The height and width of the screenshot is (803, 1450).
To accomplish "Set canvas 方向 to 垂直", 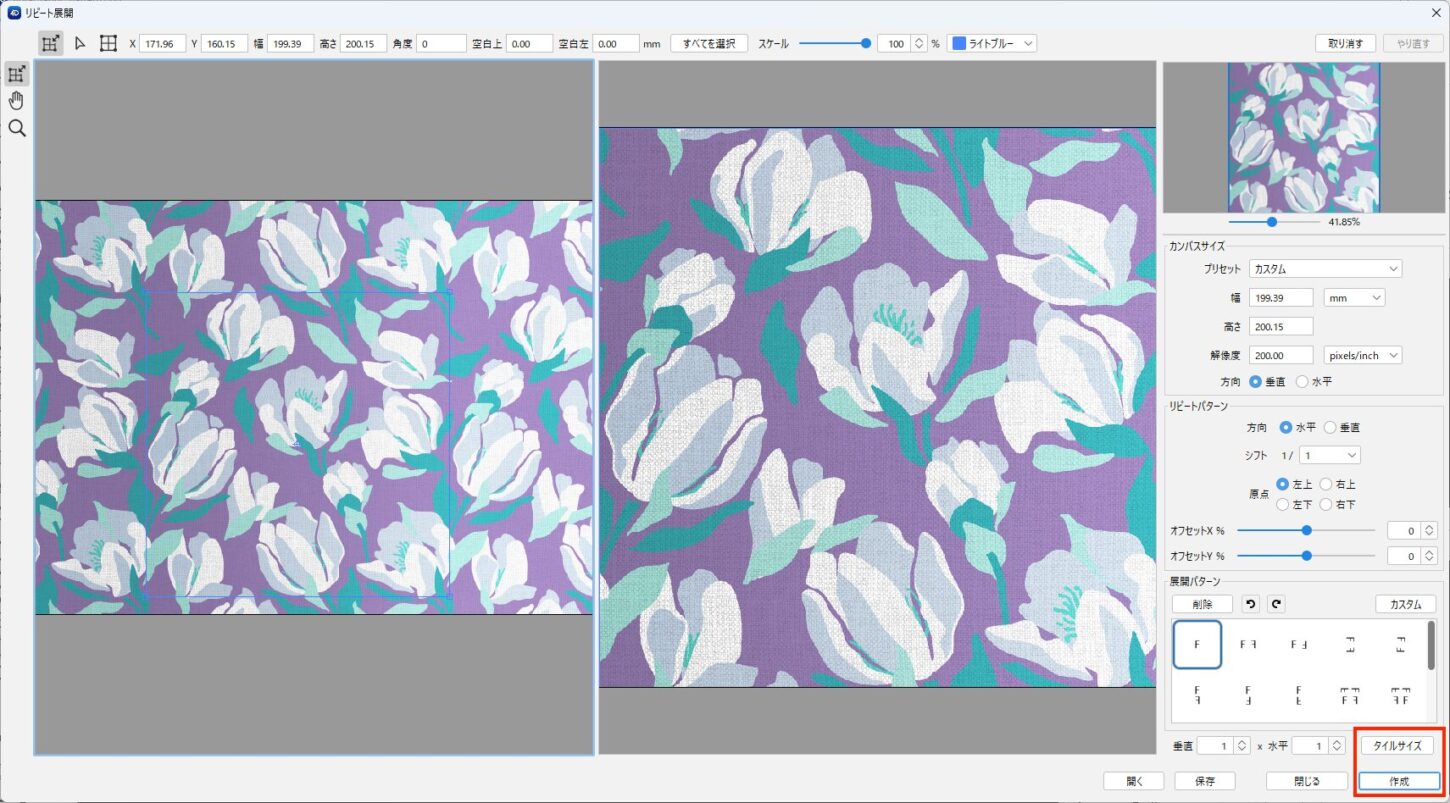I will pyautogui.click(x=1256, y=382).
